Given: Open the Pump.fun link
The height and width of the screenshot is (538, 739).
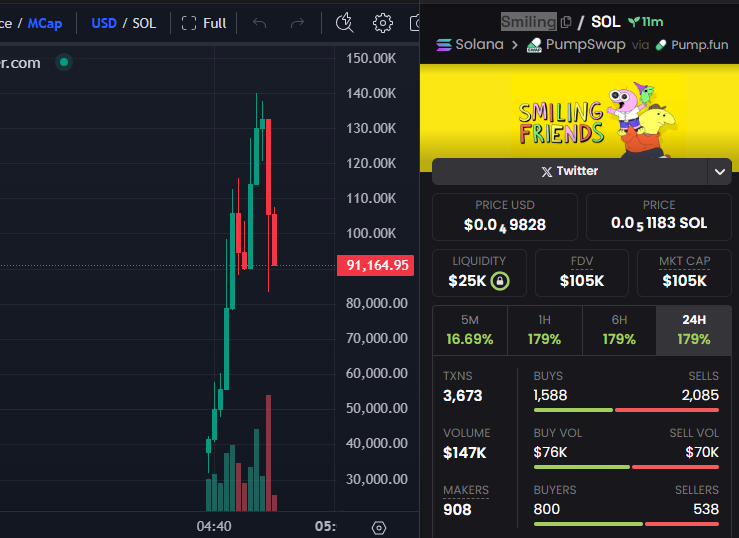Looking at the screenshot, I should click(692, 45).
